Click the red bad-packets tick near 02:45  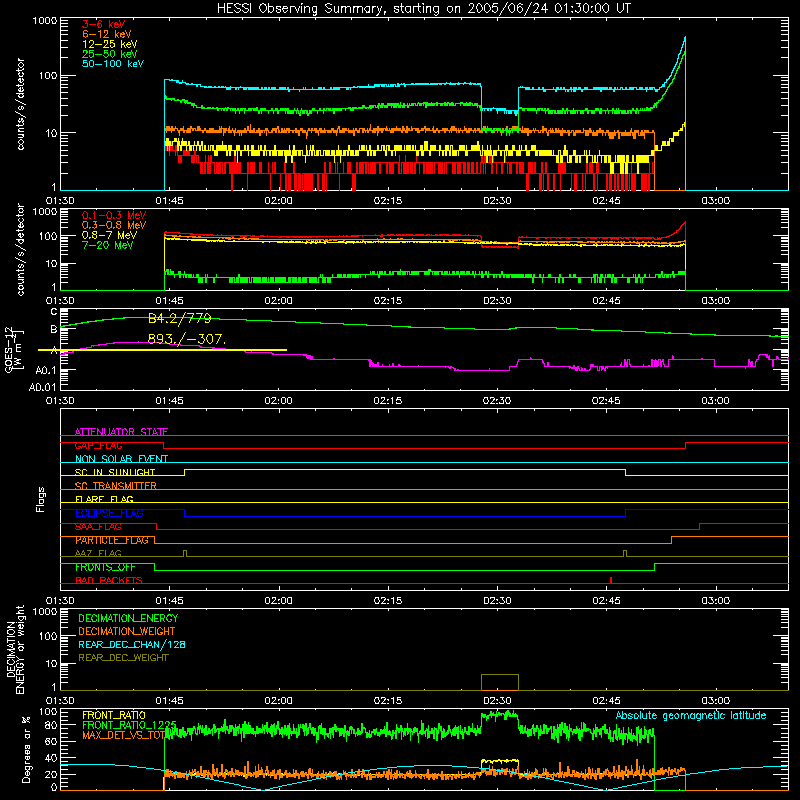pyautogui.click(x=611, y=580)
